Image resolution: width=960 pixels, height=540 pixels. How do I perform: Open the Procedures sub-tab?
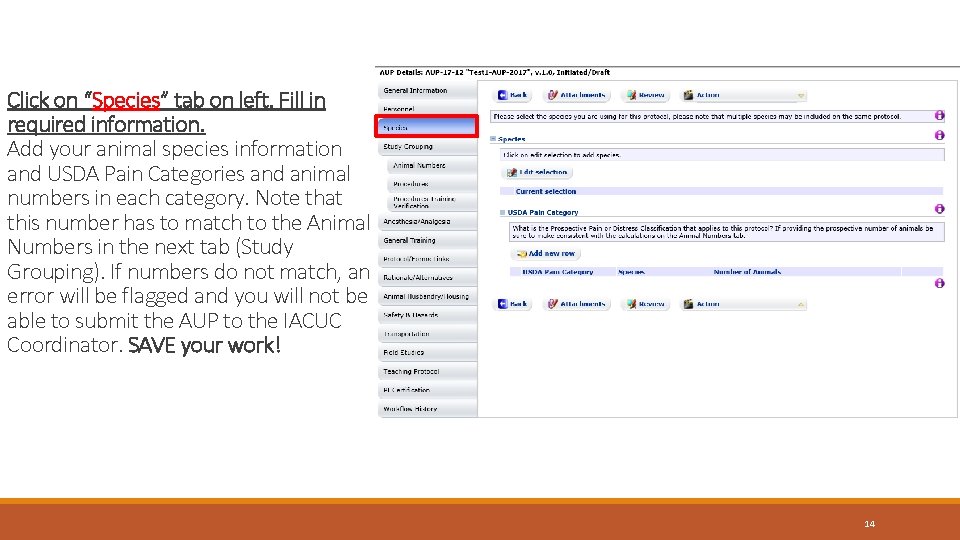pos(432,184)
